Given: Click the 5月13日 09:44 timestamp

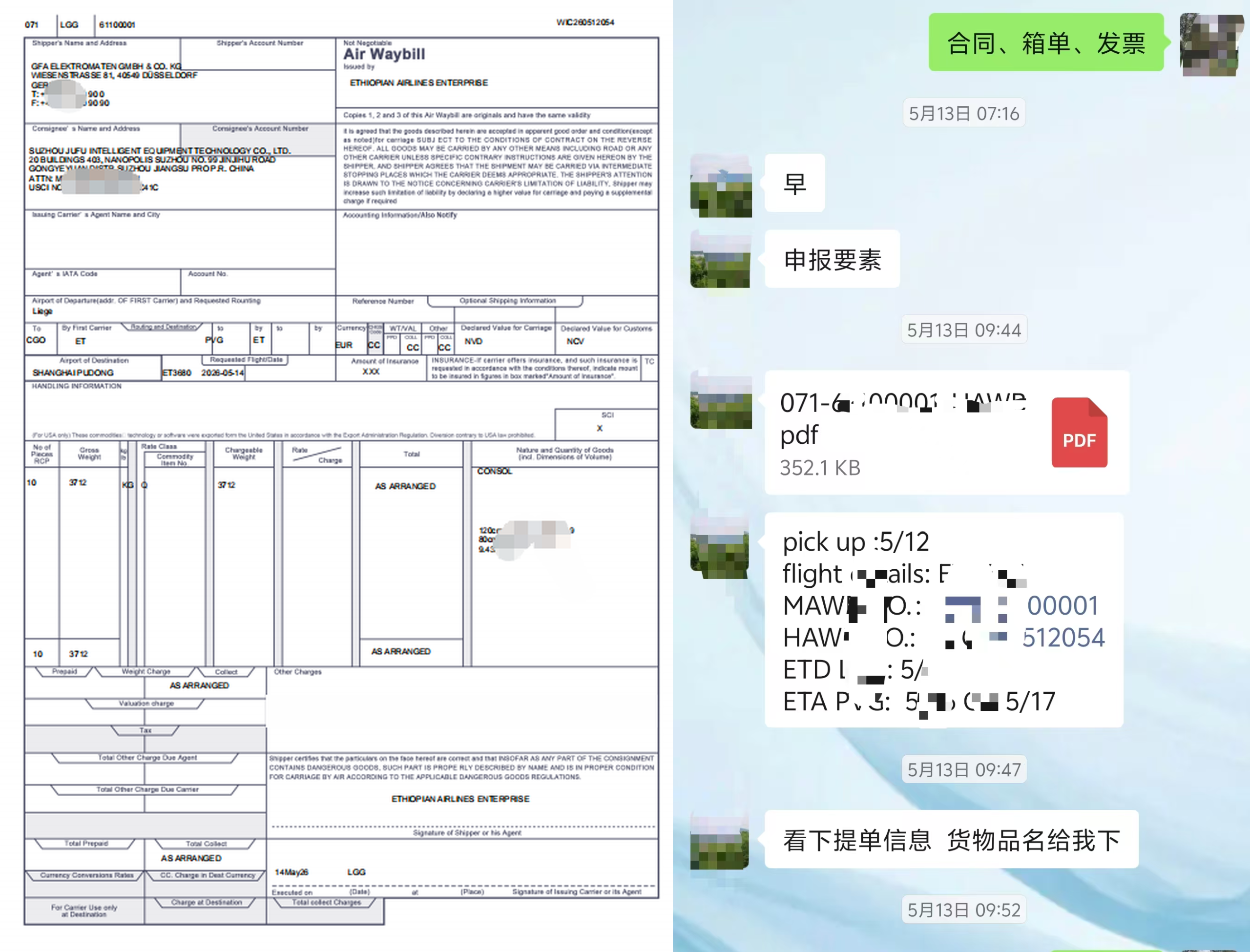Looking at the screenshot, I should (963, 330).
